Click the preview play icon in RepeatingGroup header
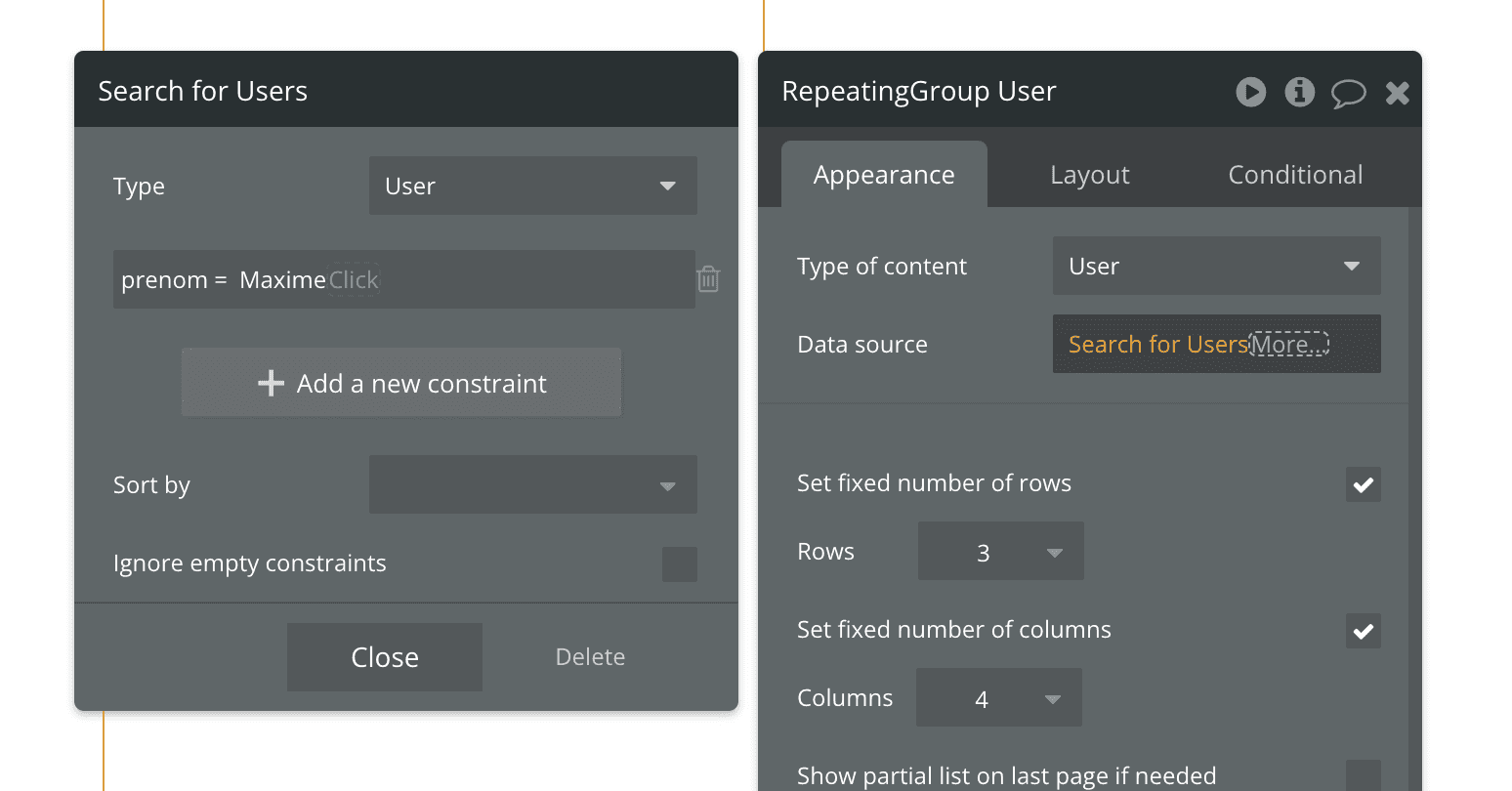 [x=1250, y=92]
